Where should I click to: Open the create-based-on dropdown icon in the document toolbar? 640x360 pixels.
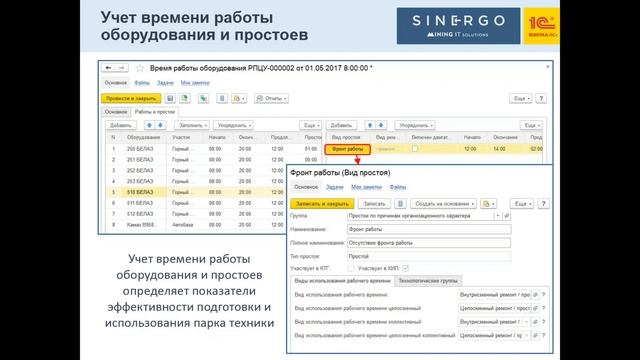click(239, 98)
